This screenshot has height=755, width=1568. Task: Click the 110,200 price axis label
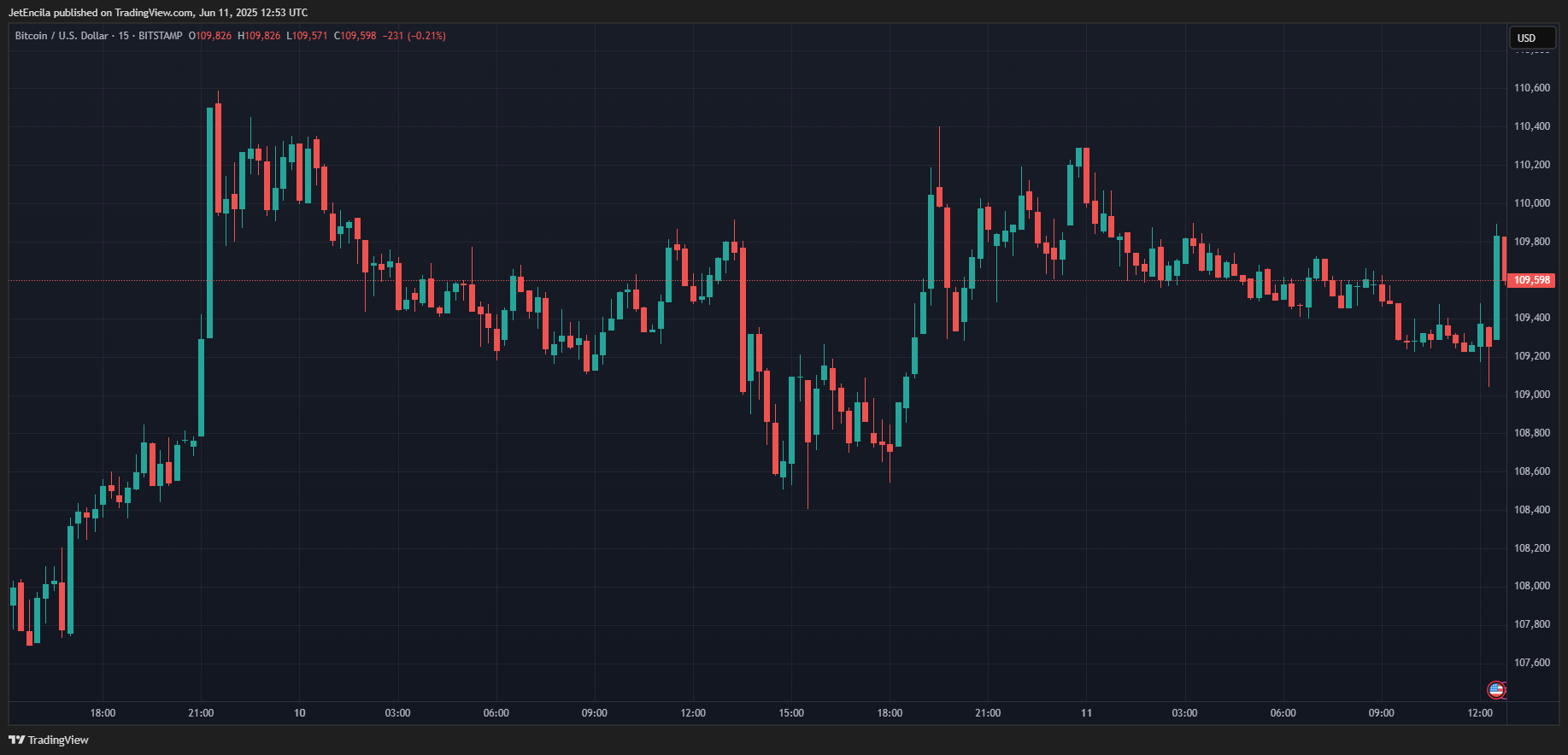(1532, 165)
